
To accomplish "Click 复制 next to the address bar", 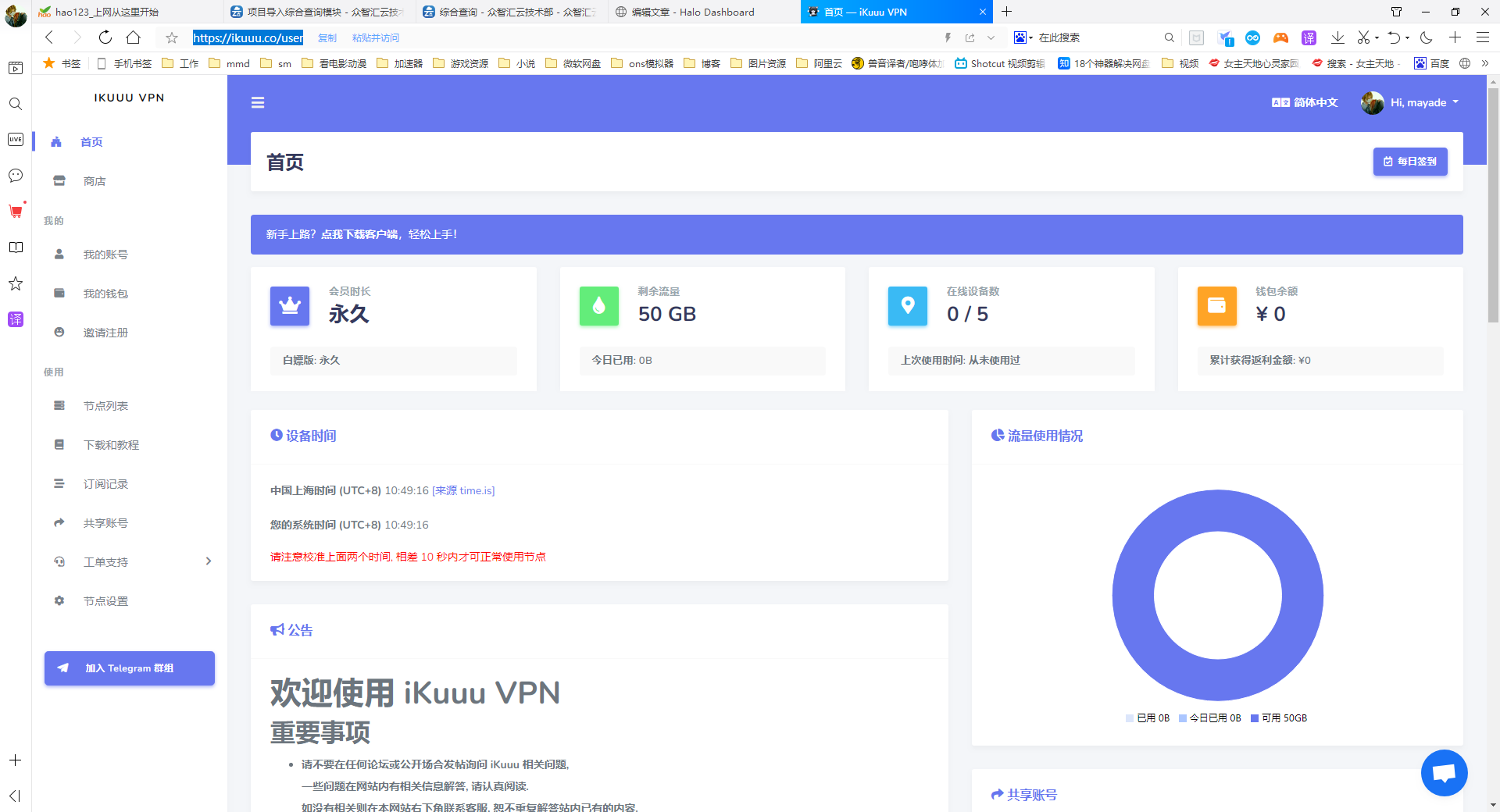I will coord(327,37).
